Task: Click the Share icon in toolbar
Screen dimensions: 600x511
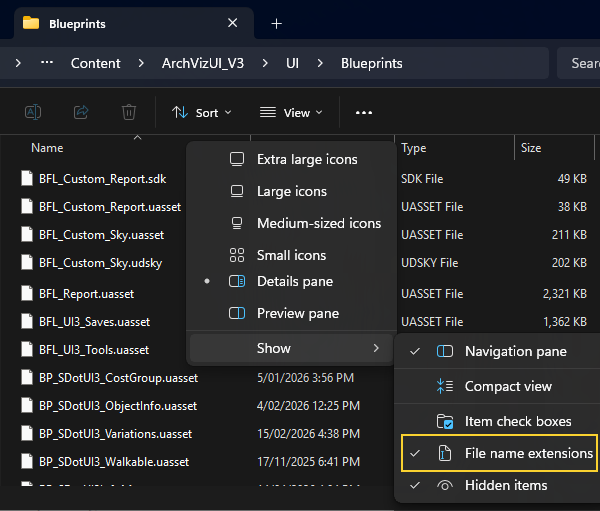Action: [x=81, y=112]
